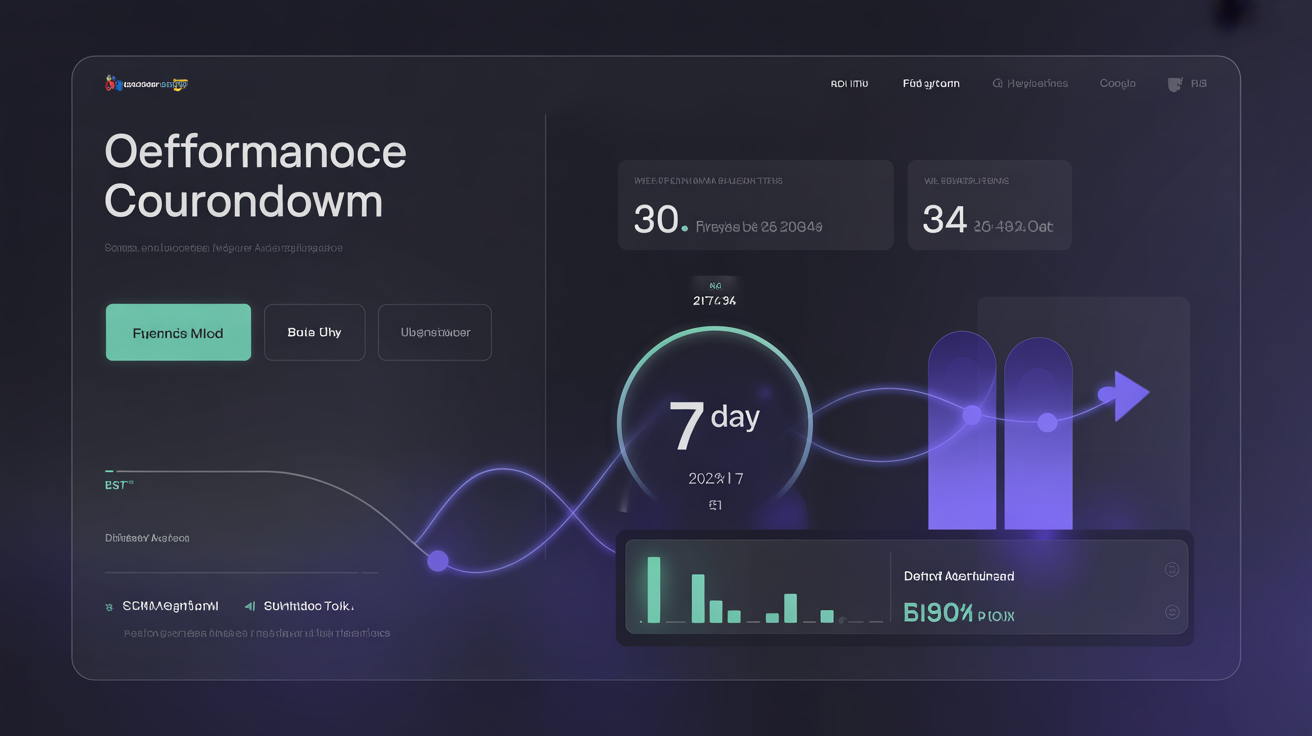Image resolution: width=1312 pixels, height=736 pixels.
Task: Click the tiny icon below the 7 day date
Action: point(715,505)
